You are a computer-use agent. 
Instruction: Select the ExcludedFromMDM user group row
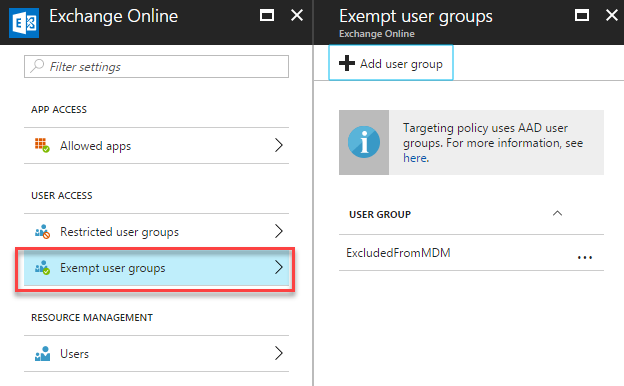[x=471, y=253]
